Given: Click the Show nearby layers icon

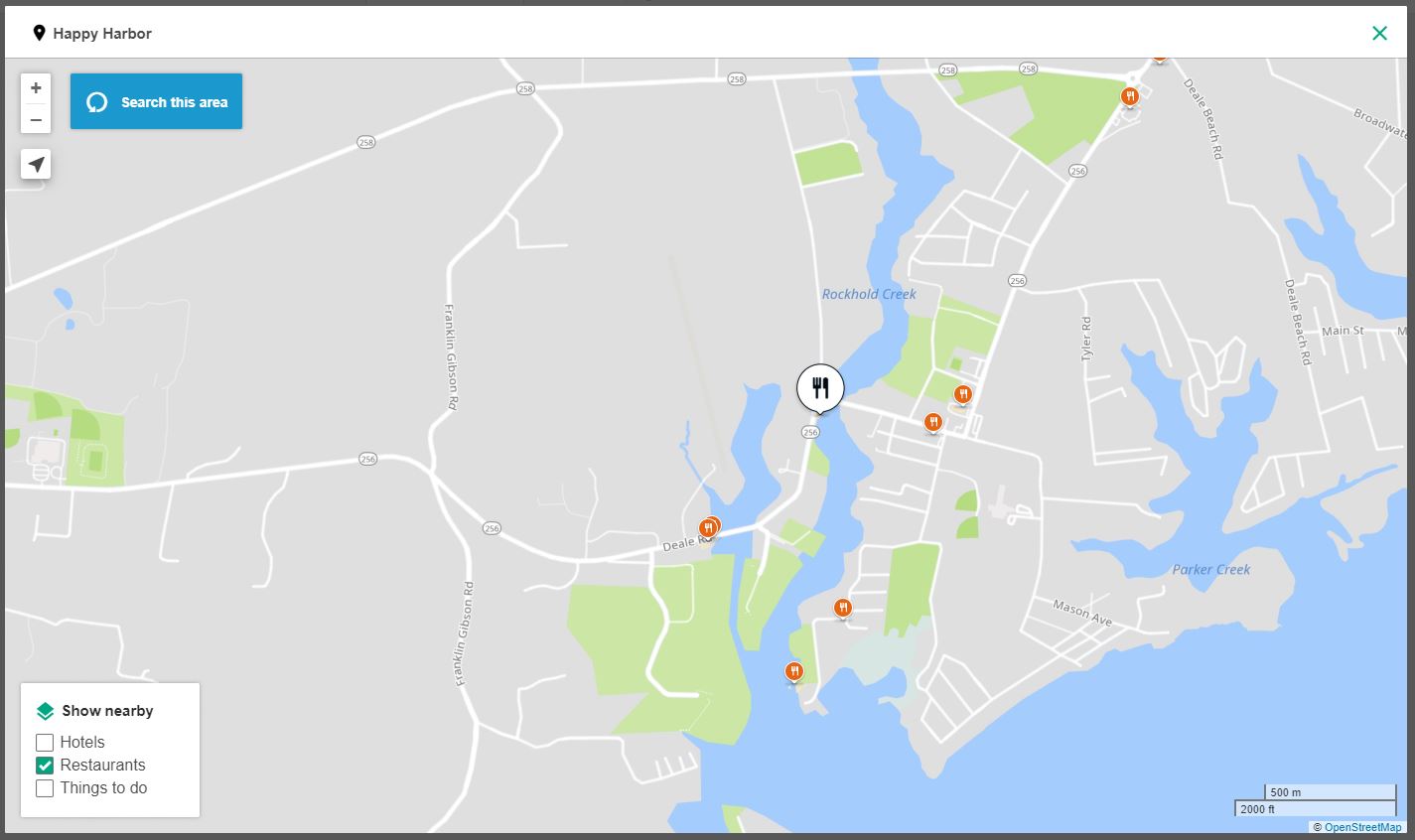Looking at the screenshot, I should tap(45, 711).
